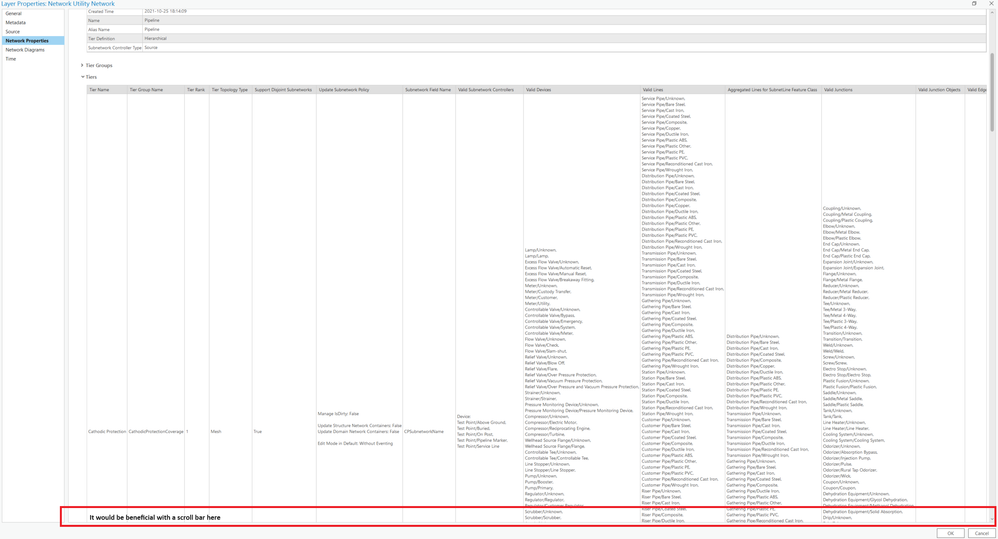Screen dimensions: 998x539
Task: Click Lamp/Unknown in Valid Devices
Action: point(541,250)
